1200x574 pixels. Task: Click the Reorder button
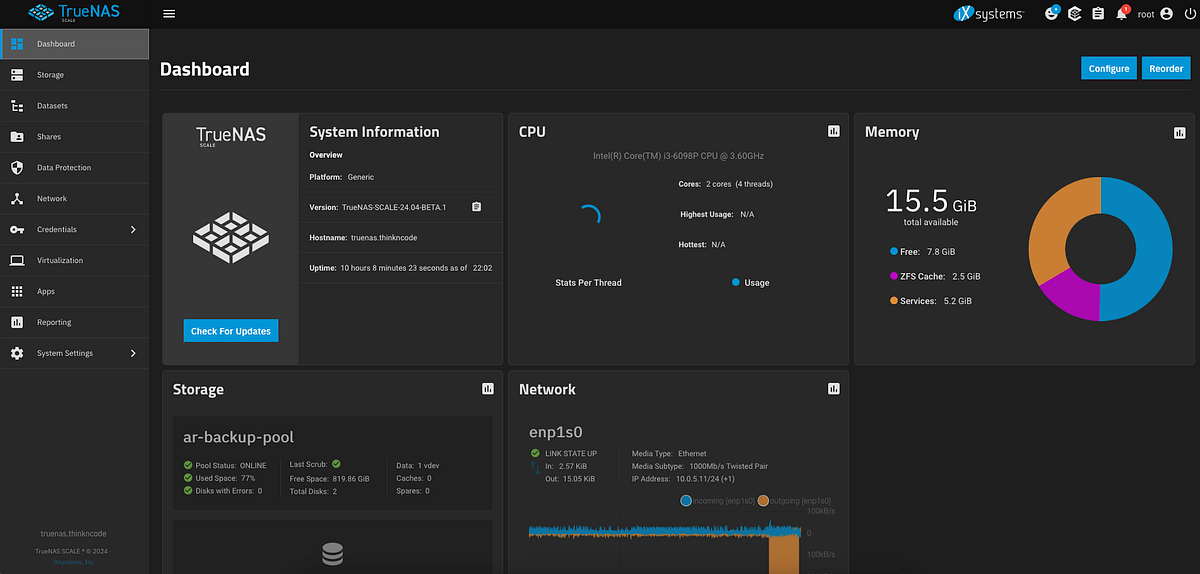pos(1166,68)
